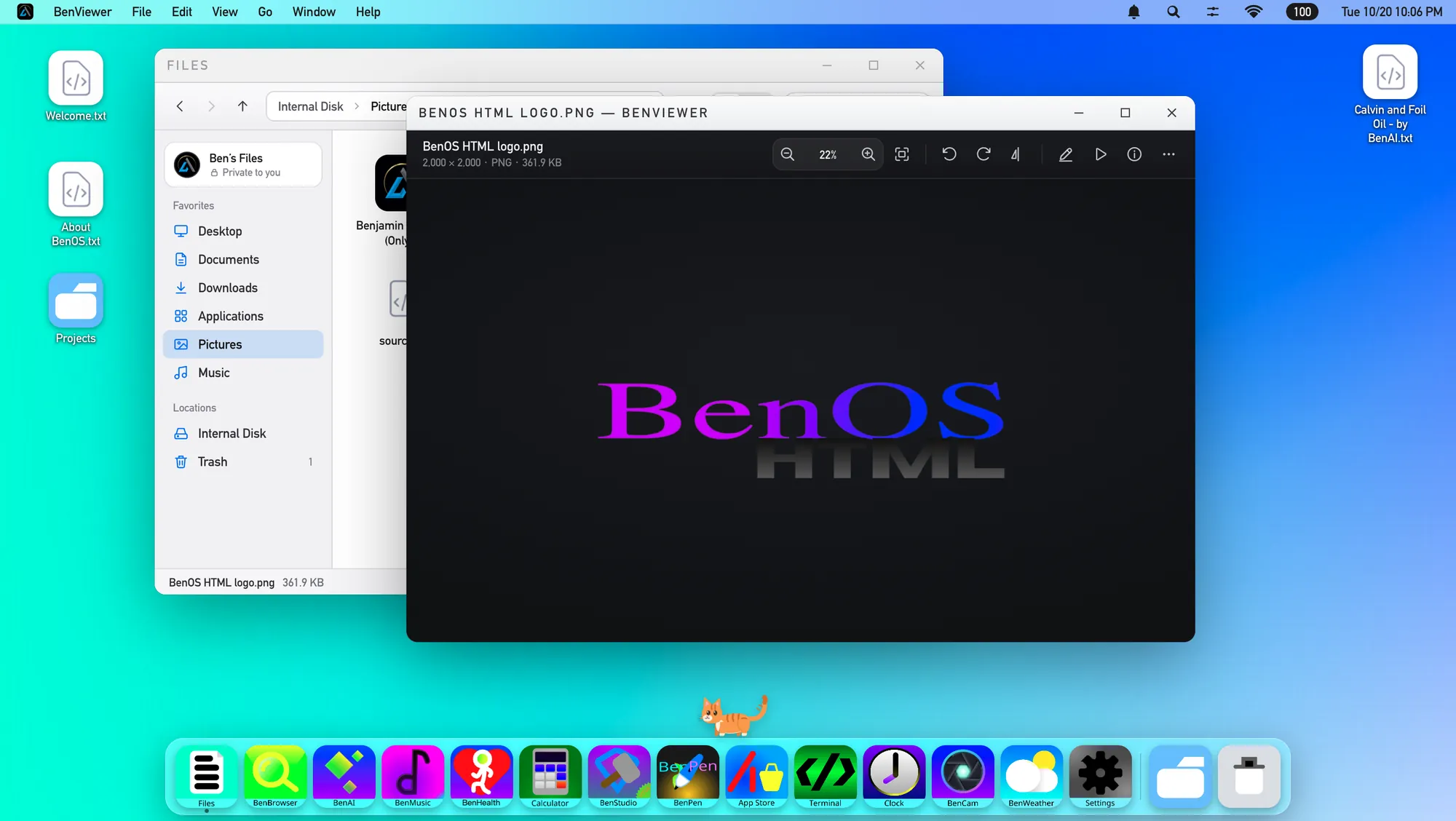Open Trash in Files sidebar
The height and width of the screenshot is (821, 1456).
[x=243, y=461]
